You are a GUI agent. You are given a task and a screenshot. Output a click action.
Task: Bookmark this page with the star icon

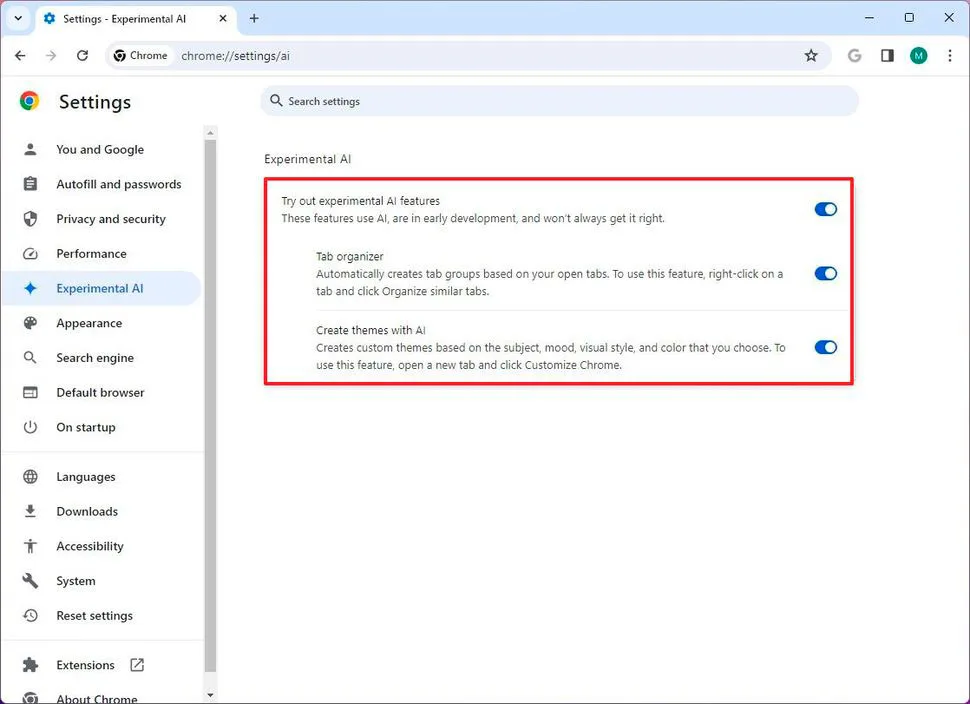click(x=811, y=56)
